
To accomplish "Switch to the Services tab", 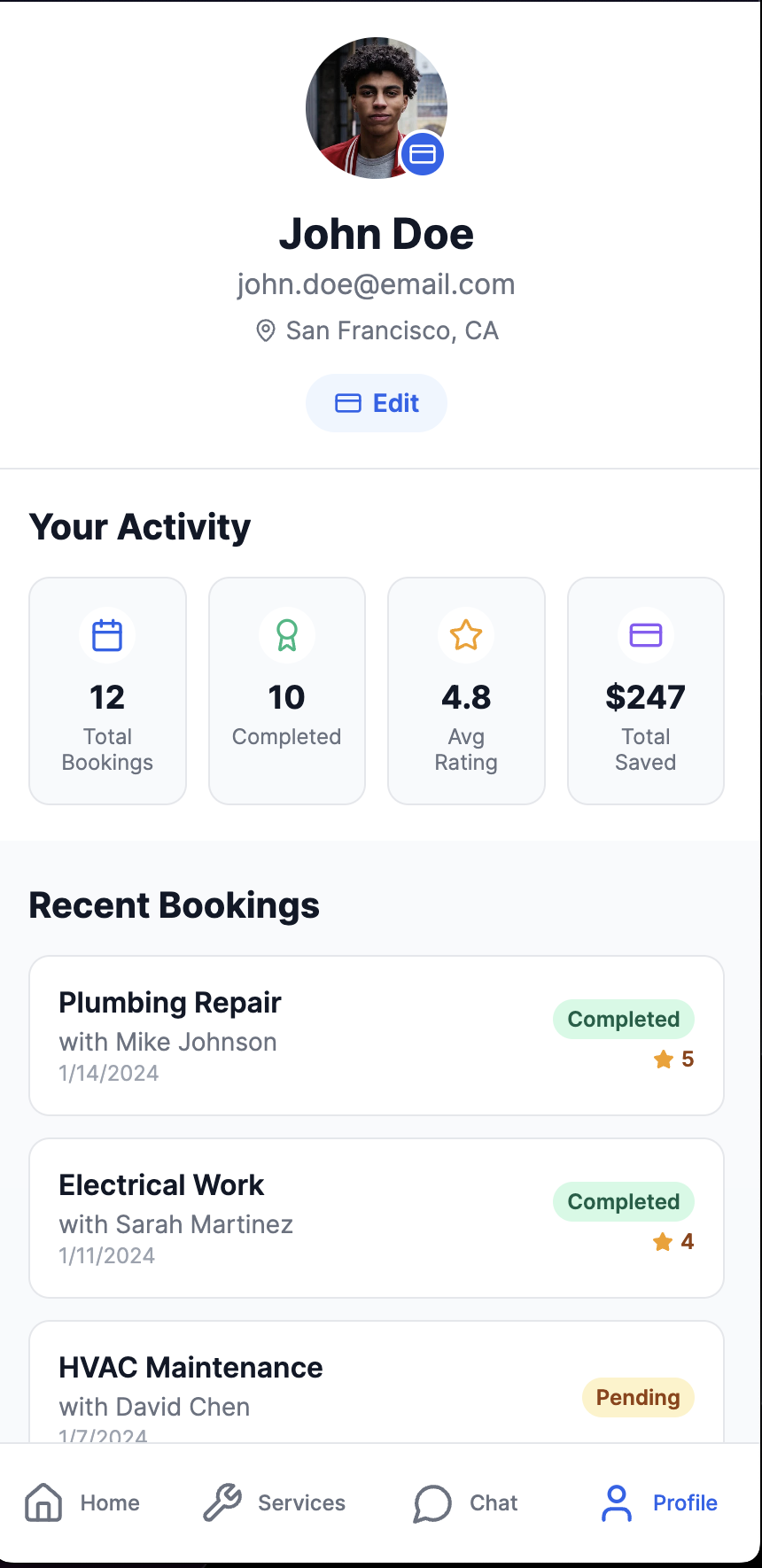I will 275,1503.
